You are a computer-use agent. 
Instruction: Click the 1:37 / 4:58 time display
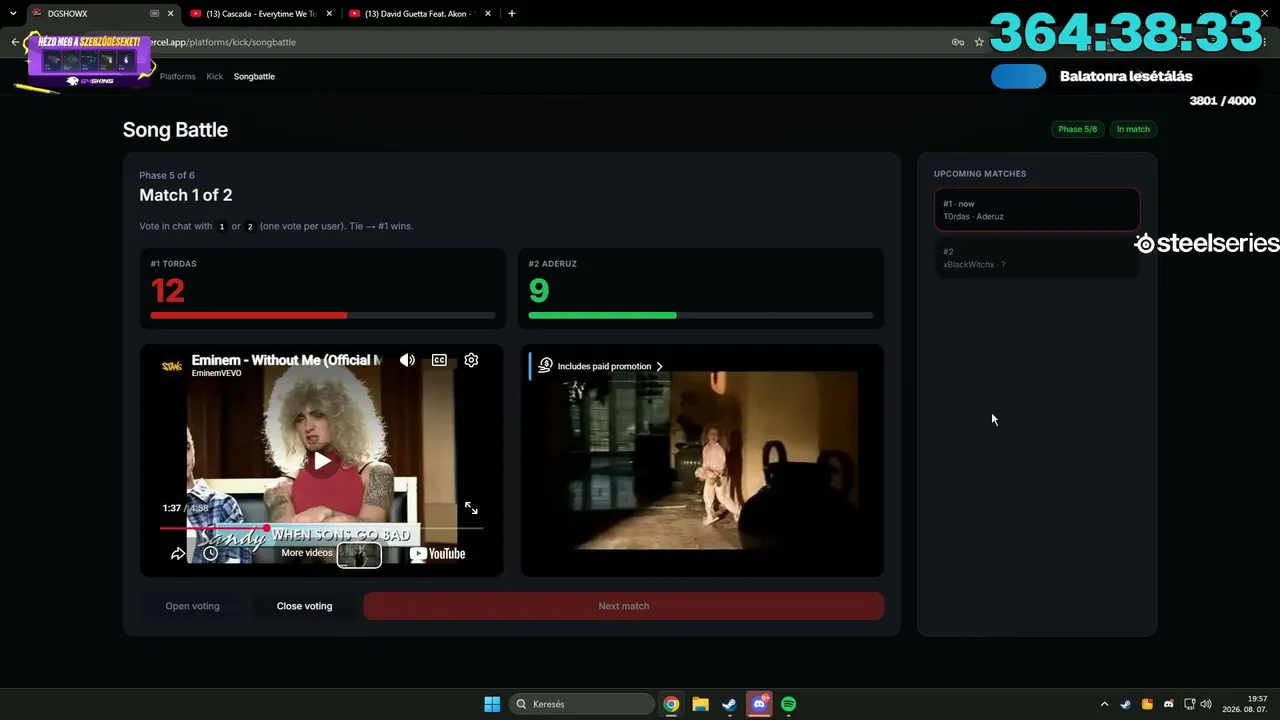click(x=186, y=508)
